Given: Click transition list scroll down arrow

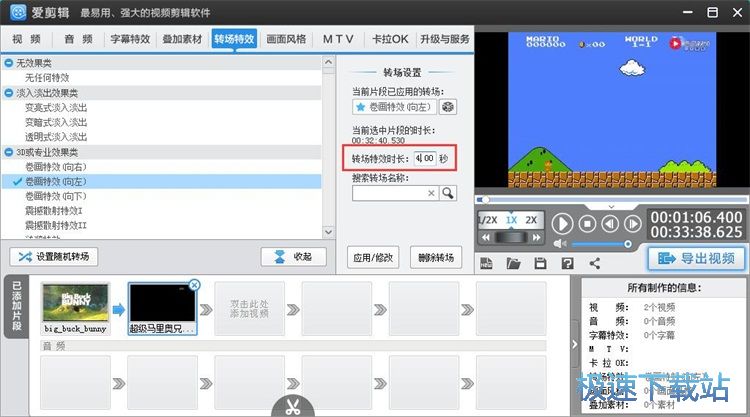Looking at the screenshot, I should tap(328, 232).
